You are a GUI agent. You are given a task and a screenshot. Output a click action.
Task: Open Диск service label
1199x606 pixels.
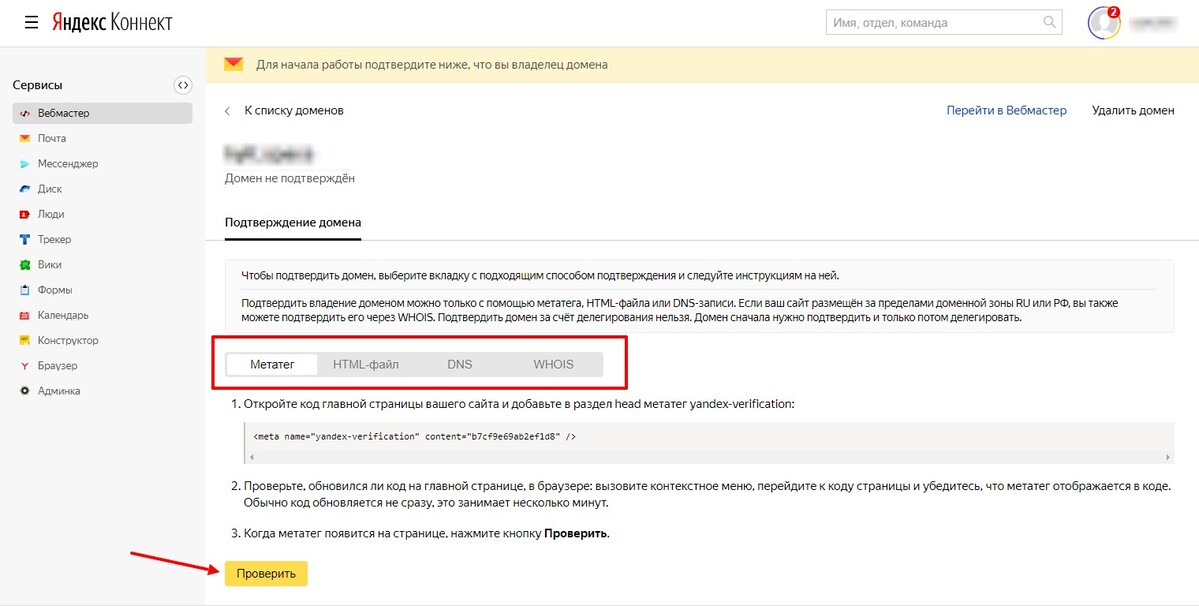50,189
